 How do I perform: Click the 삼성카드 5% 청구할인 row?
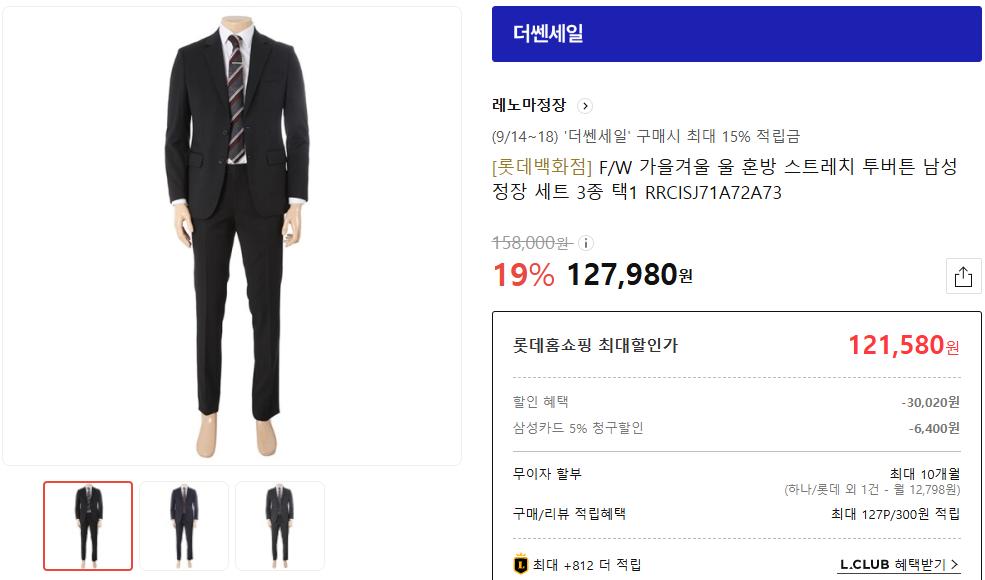point(736,428)
